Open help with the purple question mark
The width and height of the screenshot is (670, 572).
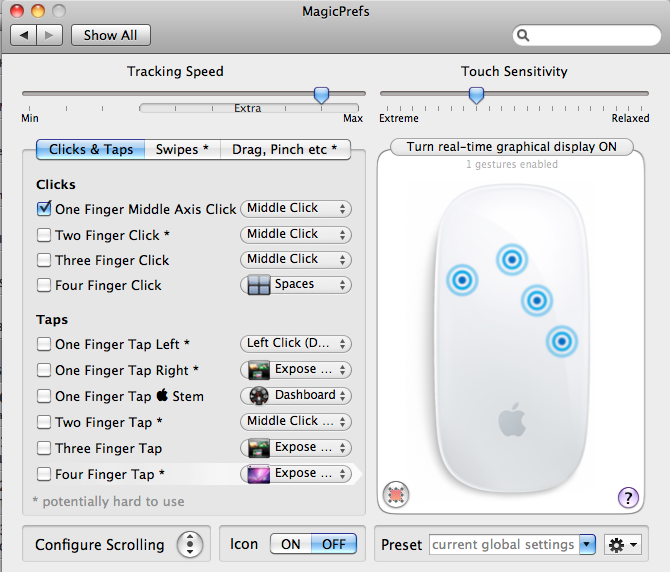pyautogui.click(x=628, y=498)
